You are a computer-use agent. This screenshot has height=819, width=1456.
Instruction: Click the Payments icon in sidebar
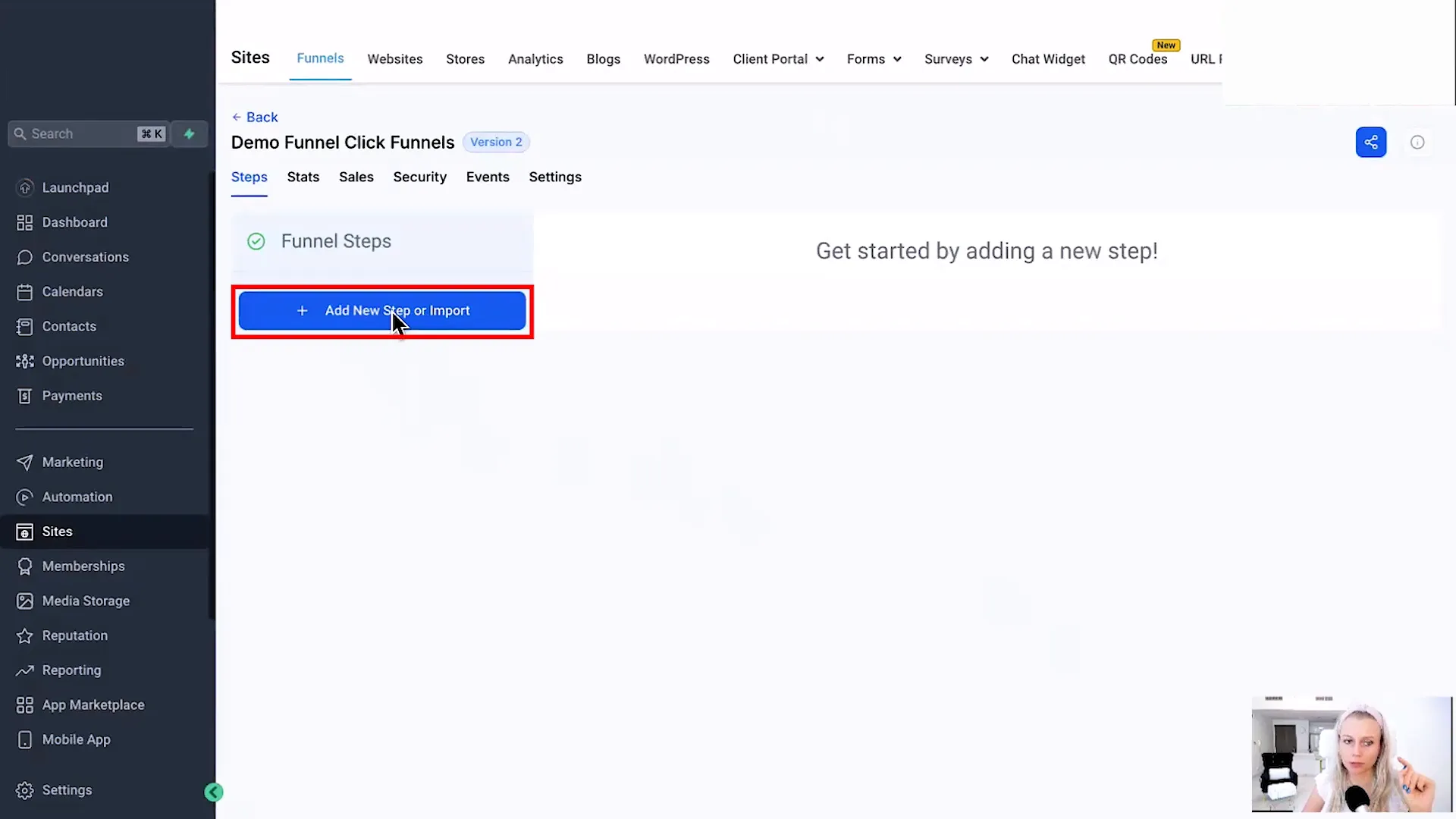tap(25, 396)
